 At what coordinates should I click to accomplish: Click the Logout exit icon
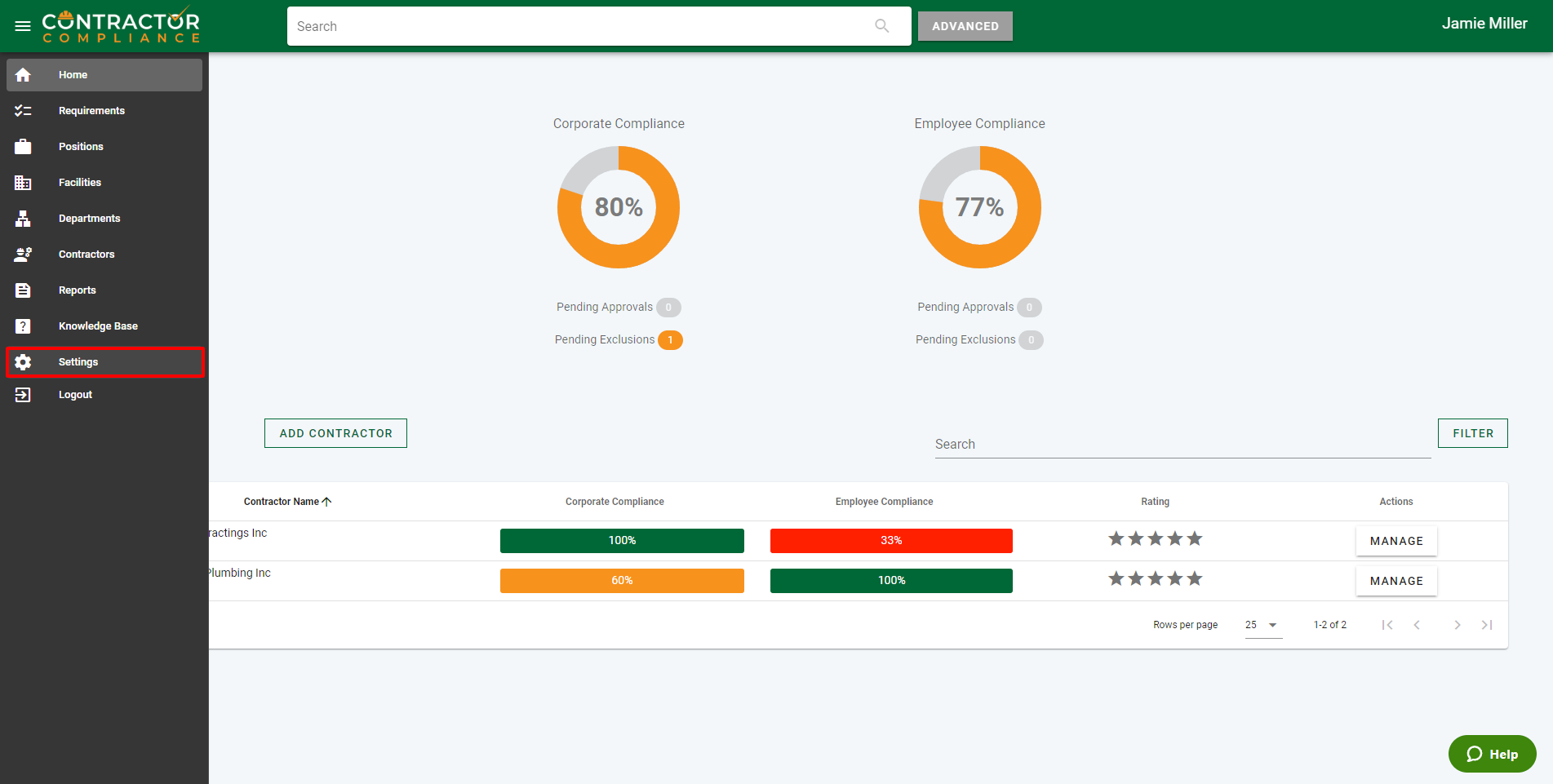pyautogui.click(x=23, y=395)
